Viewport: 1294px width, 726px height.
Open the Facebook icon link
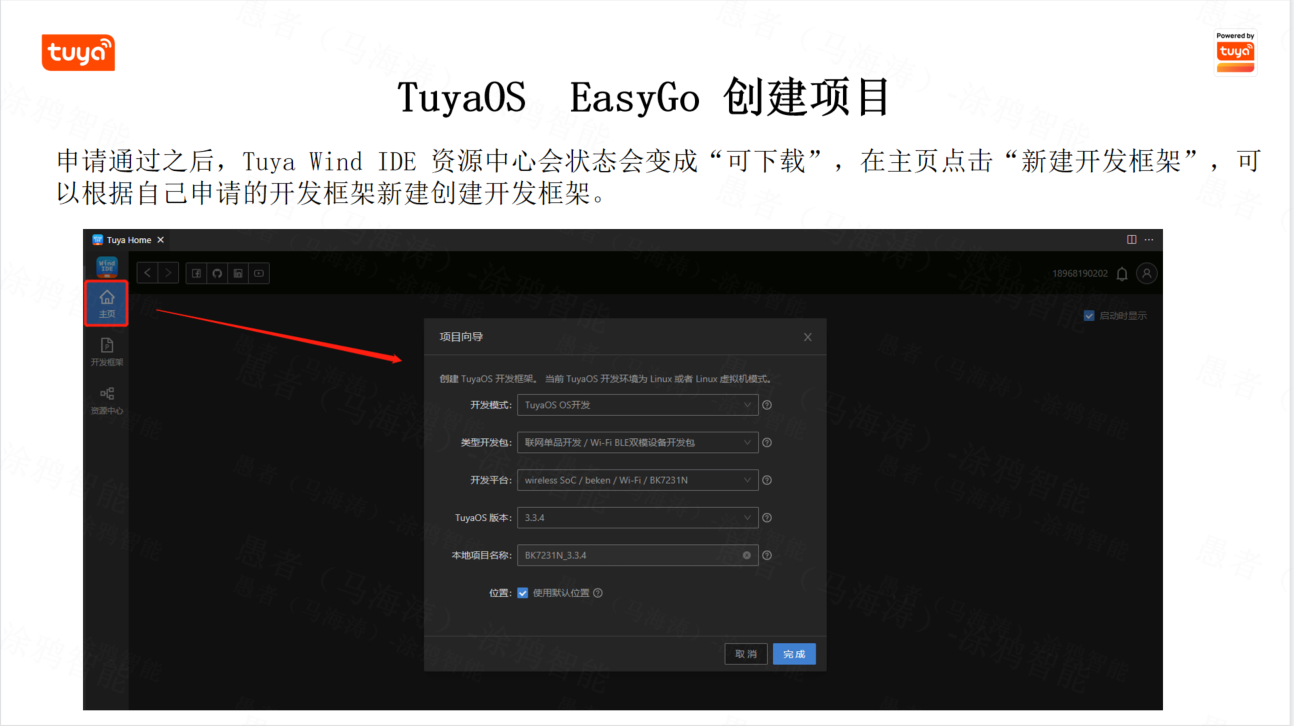point(196,273)
